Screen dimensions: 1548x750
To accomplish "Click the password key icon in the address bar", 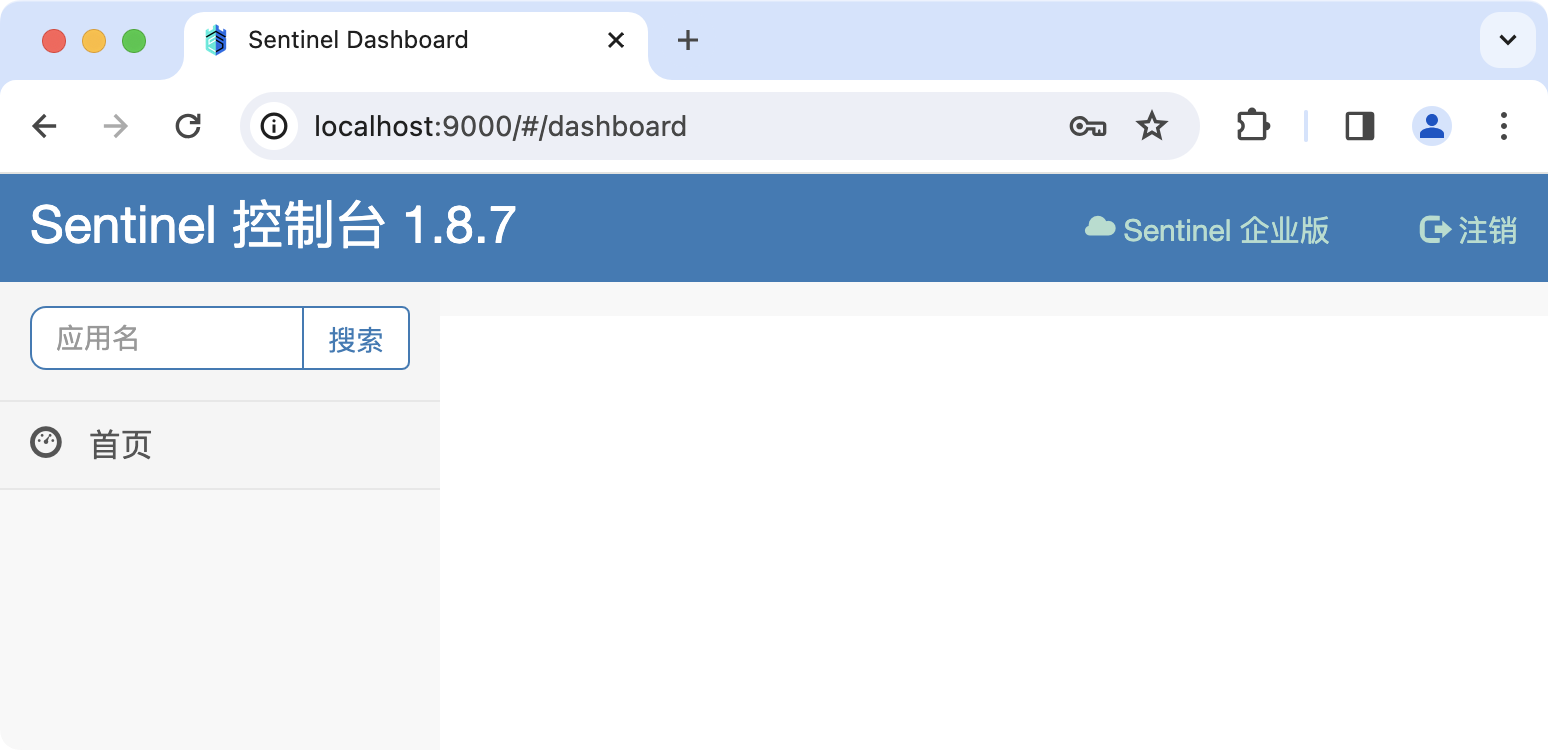I will coord(1087,126).
